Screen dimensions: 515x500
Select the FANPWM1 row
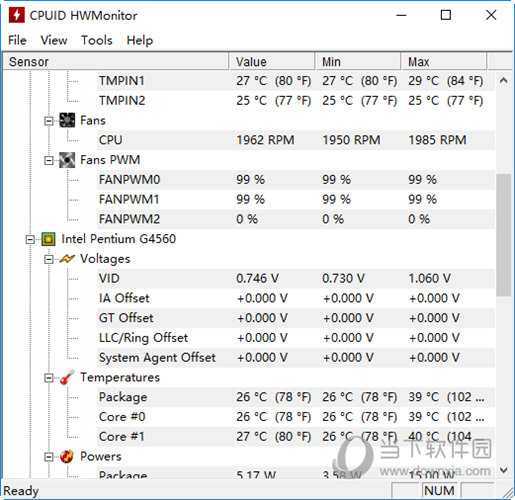tap(296, 199)
